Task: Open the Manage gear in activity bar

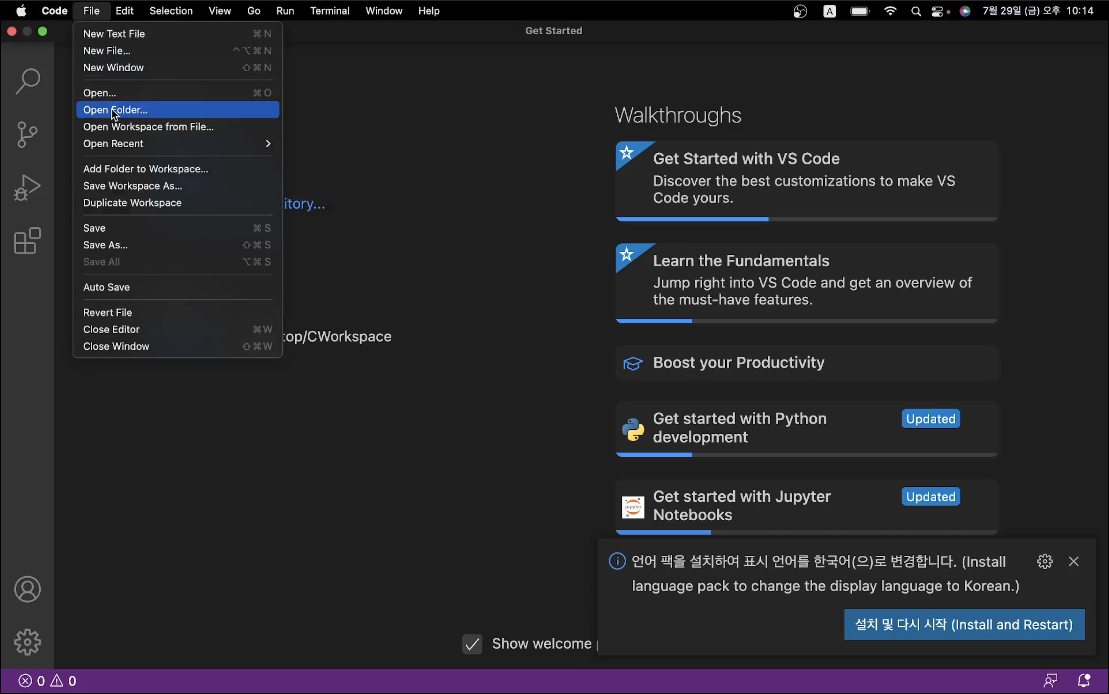Action: pyautogui.click(x=28, y=642)
